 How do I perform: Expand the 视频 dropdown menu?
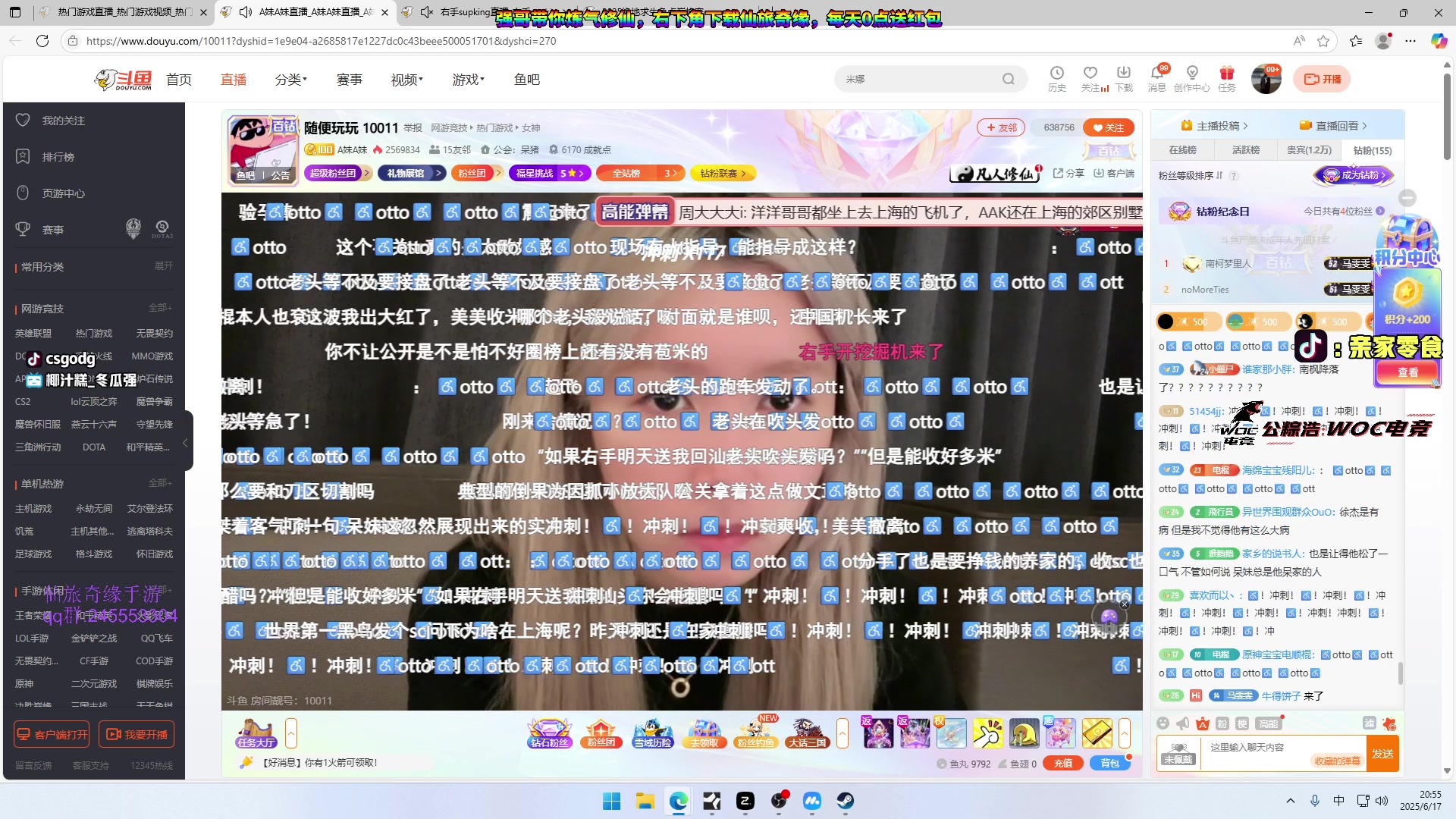(x=407, y=80)
